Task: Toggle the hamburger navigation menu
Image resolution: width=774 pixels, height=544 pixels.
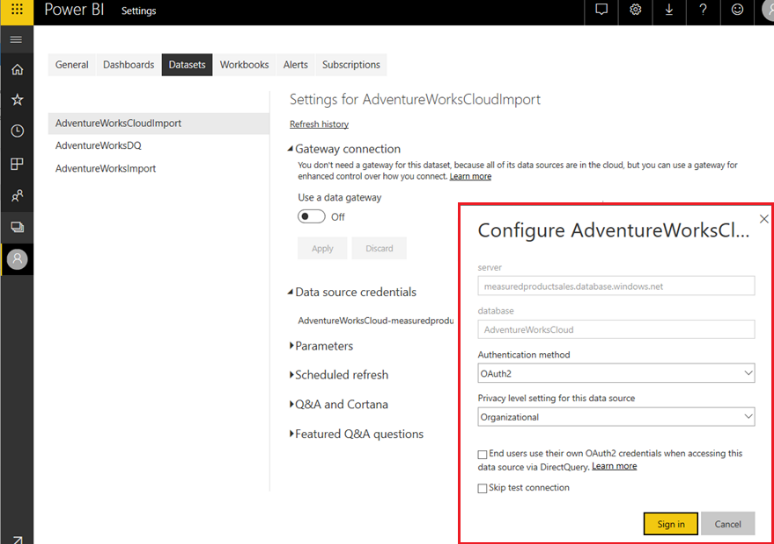Action: pyautogui.click(x=16, y=39)
